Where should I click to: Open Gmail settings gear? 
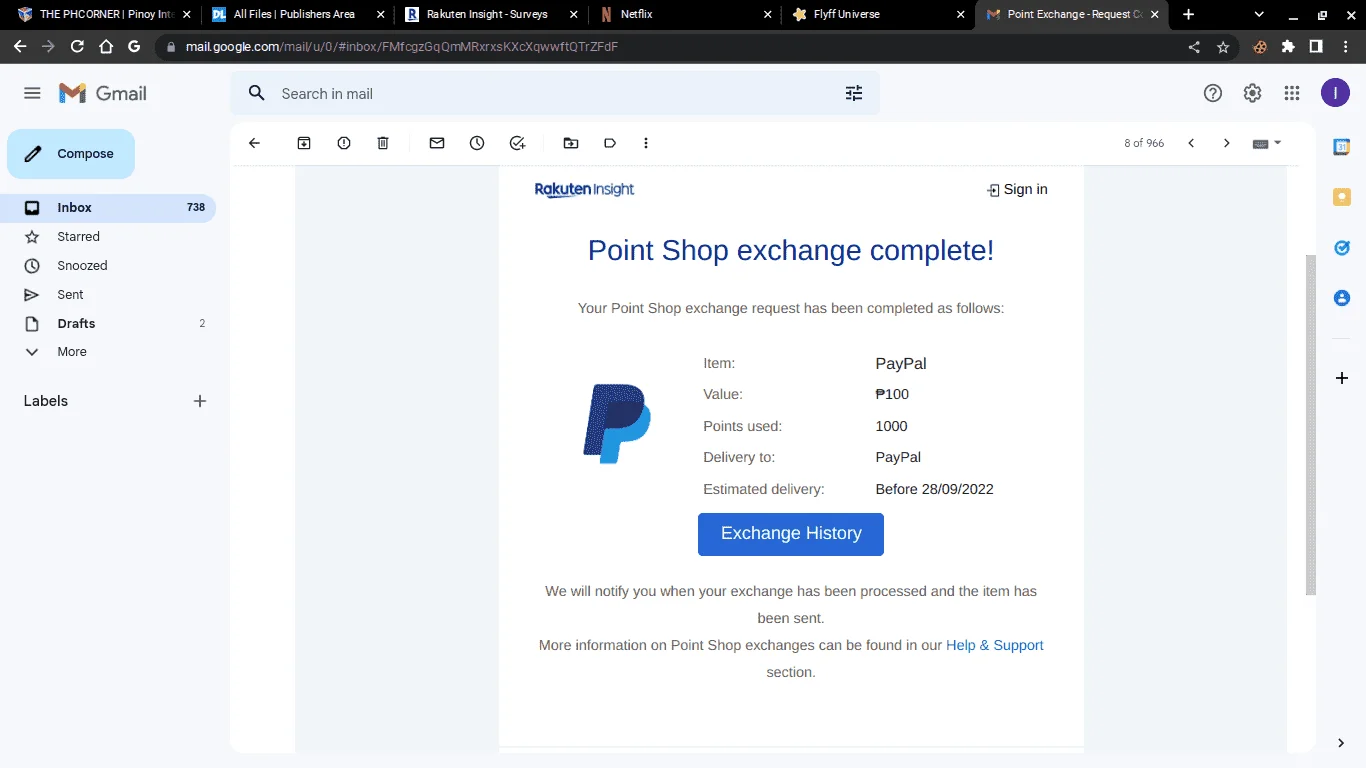pyautogui.click(x=1252, y=93)
